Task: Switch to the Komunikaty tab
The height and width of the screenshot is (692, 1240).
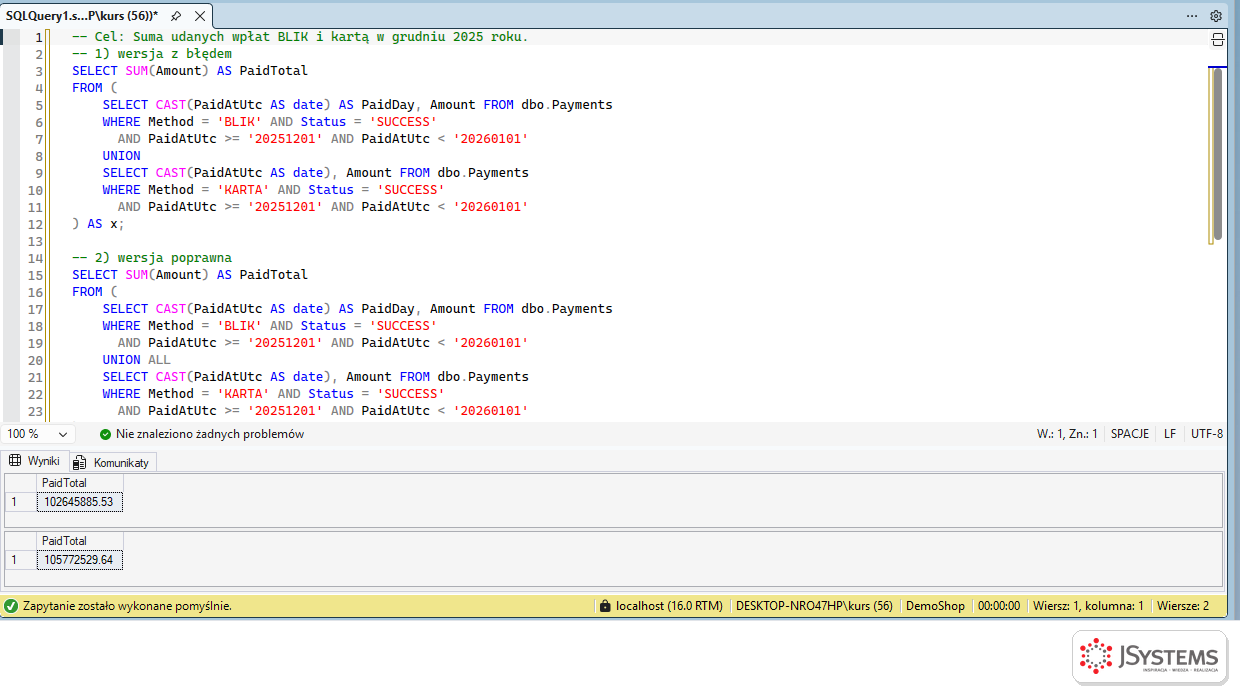Action: coord(112,462)
